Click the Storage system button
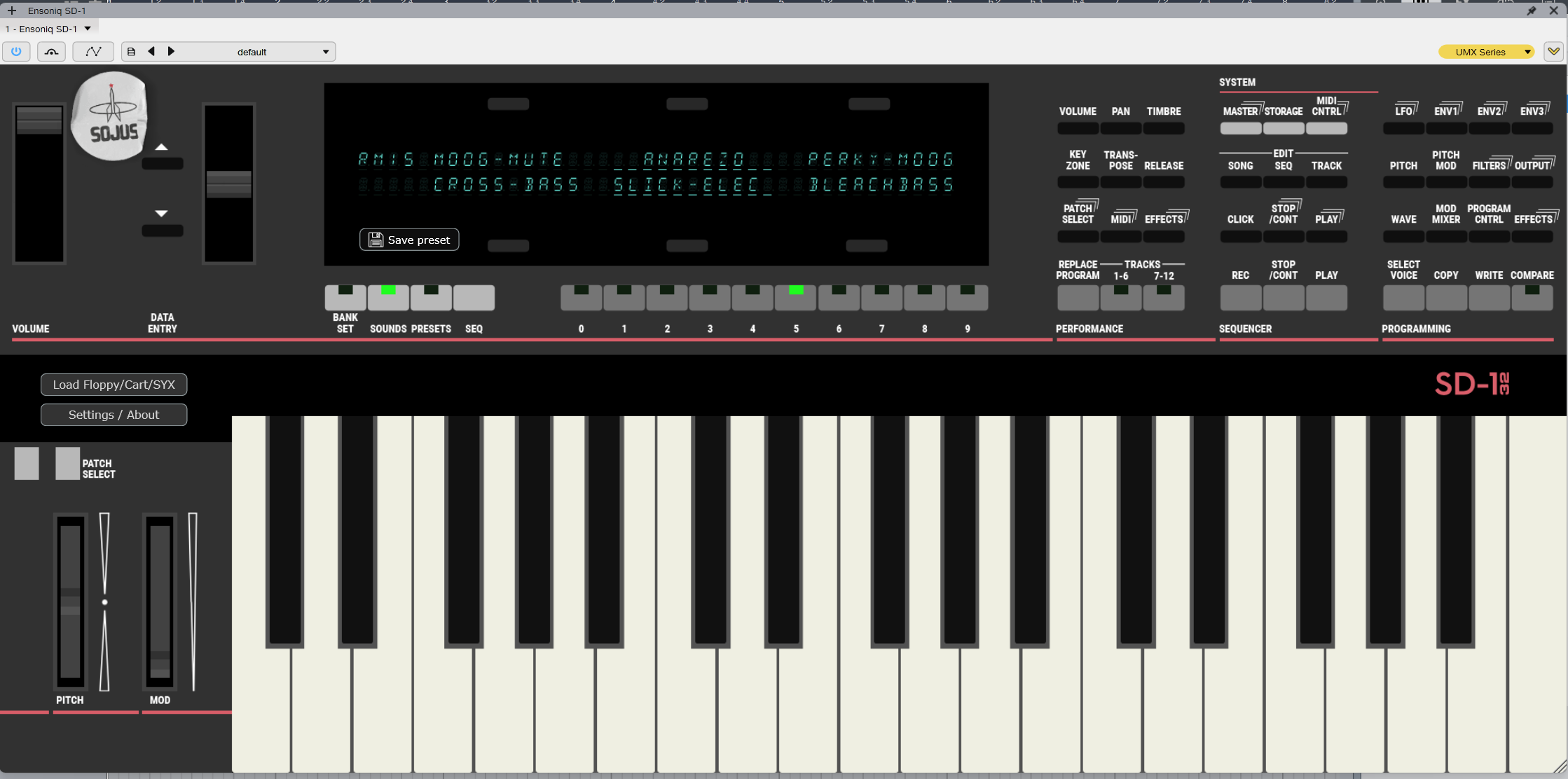This screenshot has width=1568, height=779. [1284, 128]
